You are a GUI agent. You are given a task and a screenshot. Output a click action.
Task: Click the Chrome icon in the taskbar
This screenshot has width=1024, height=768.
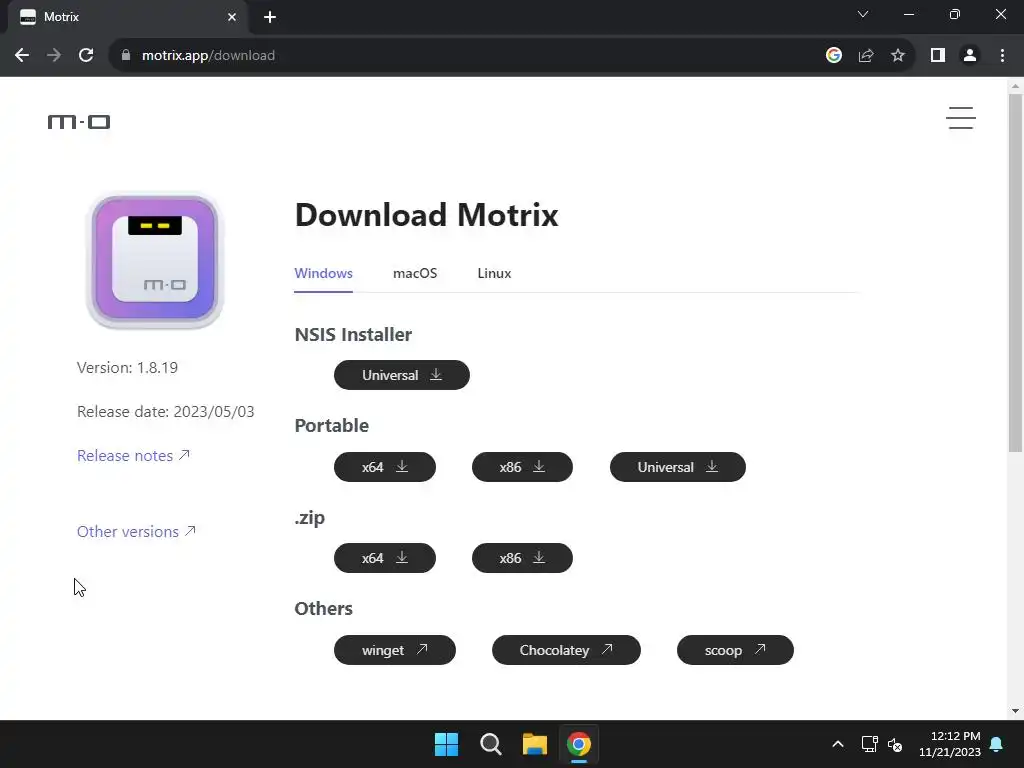(579, 744)
